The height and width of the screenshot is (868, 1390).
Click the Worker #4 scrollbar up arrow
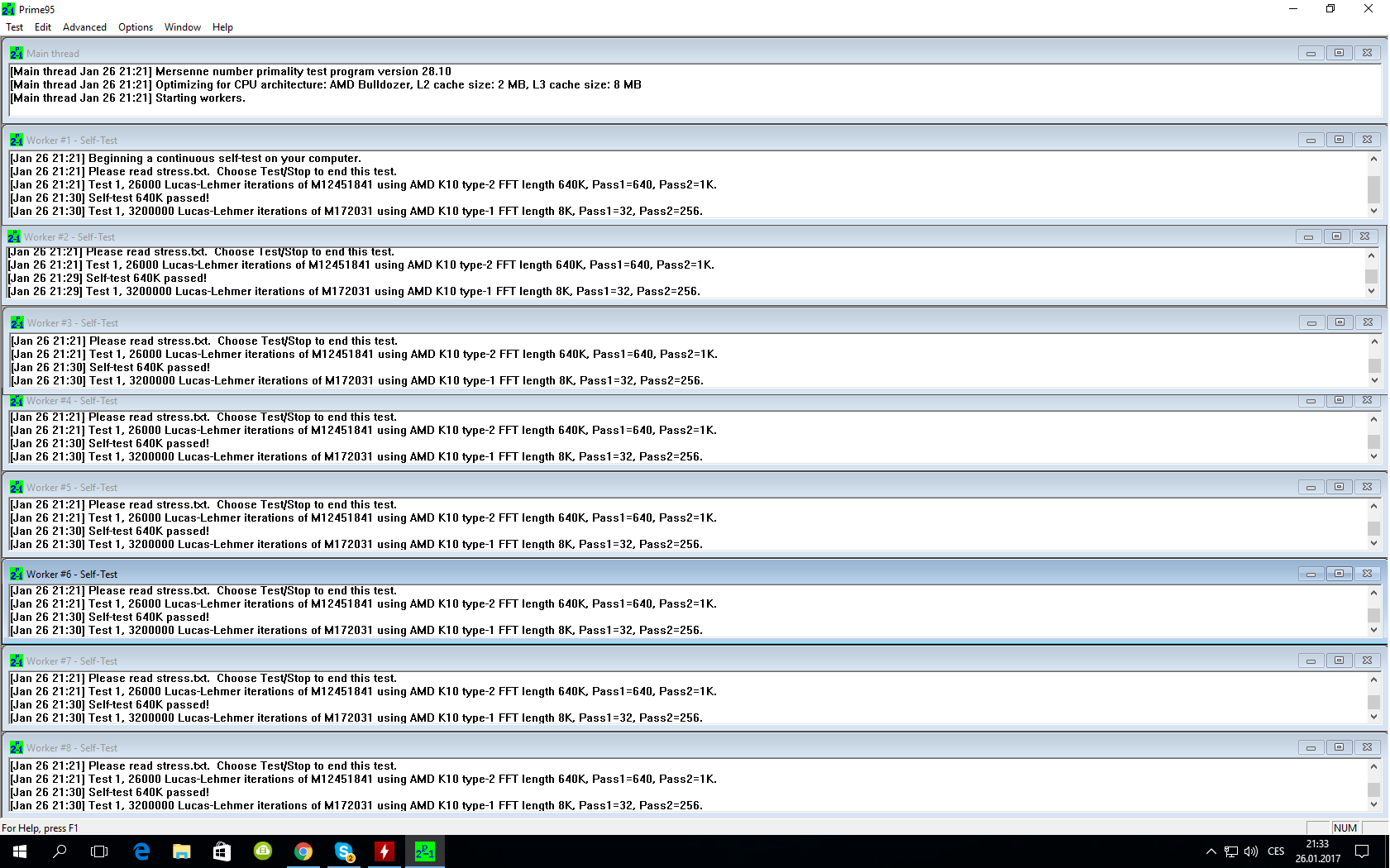point(1373,418)
